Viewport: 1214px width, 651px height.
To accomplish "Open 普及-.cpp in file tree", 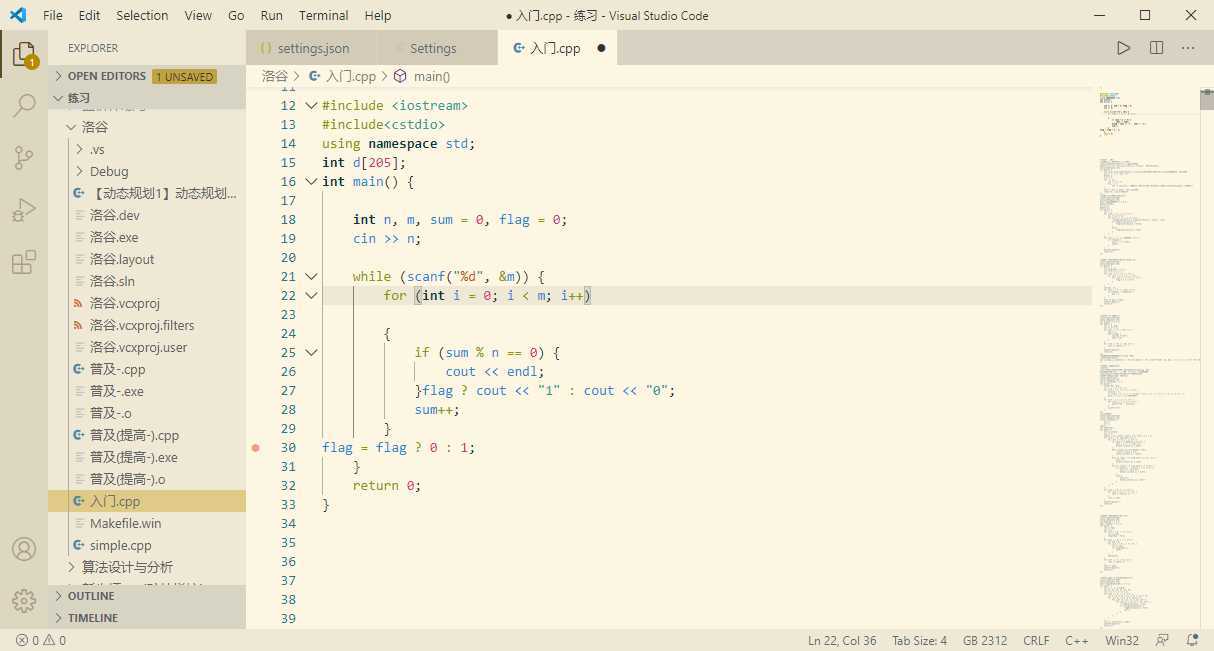I will [x=146, y=369].
